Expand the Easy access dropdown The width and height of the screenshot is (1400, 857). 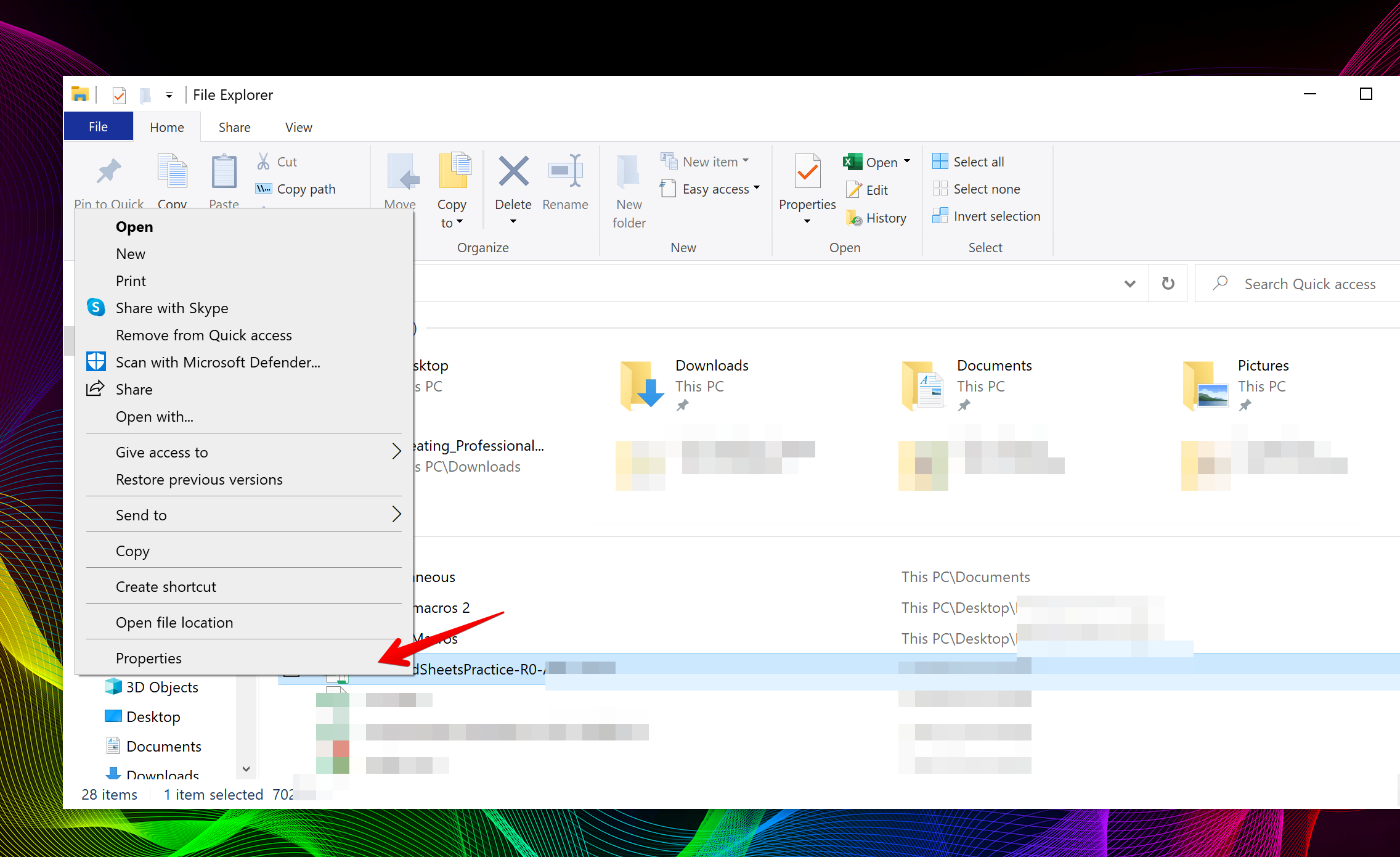pyautogui.click(x=757, y=188)
